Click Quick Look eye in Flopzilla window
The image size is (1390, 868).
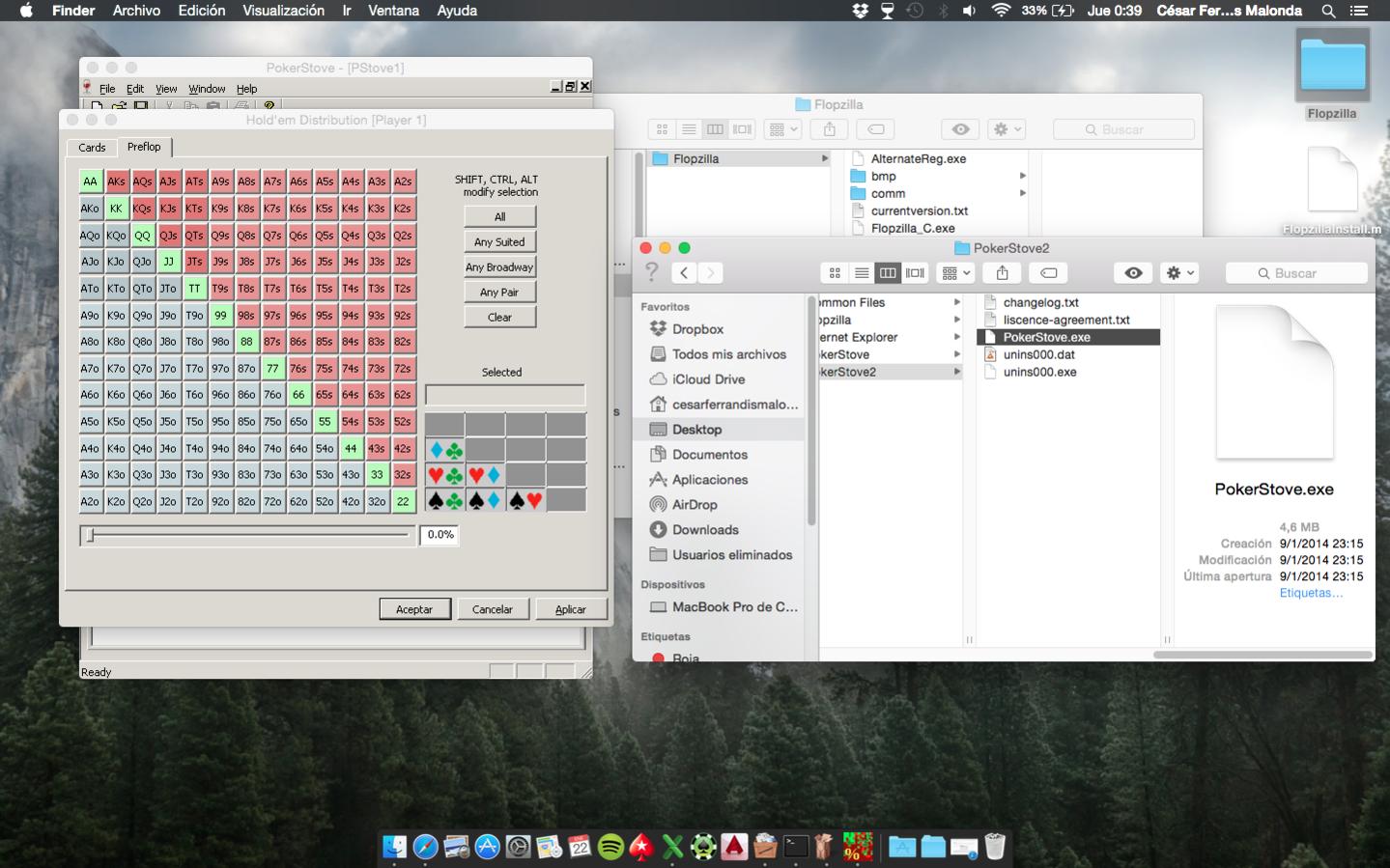960,129
